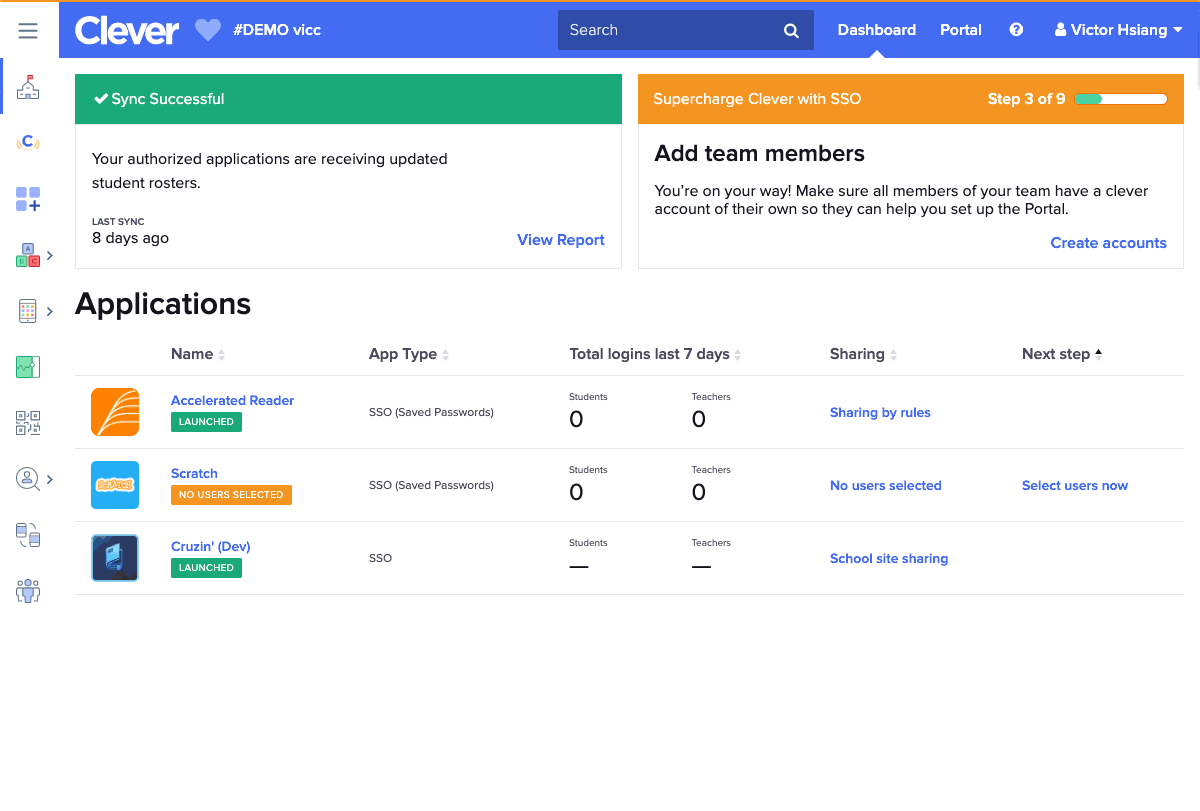This screenshot has height=811, width=1200.
Task: Open the hamburger menu in the sidebar
Action: (28, 31)
